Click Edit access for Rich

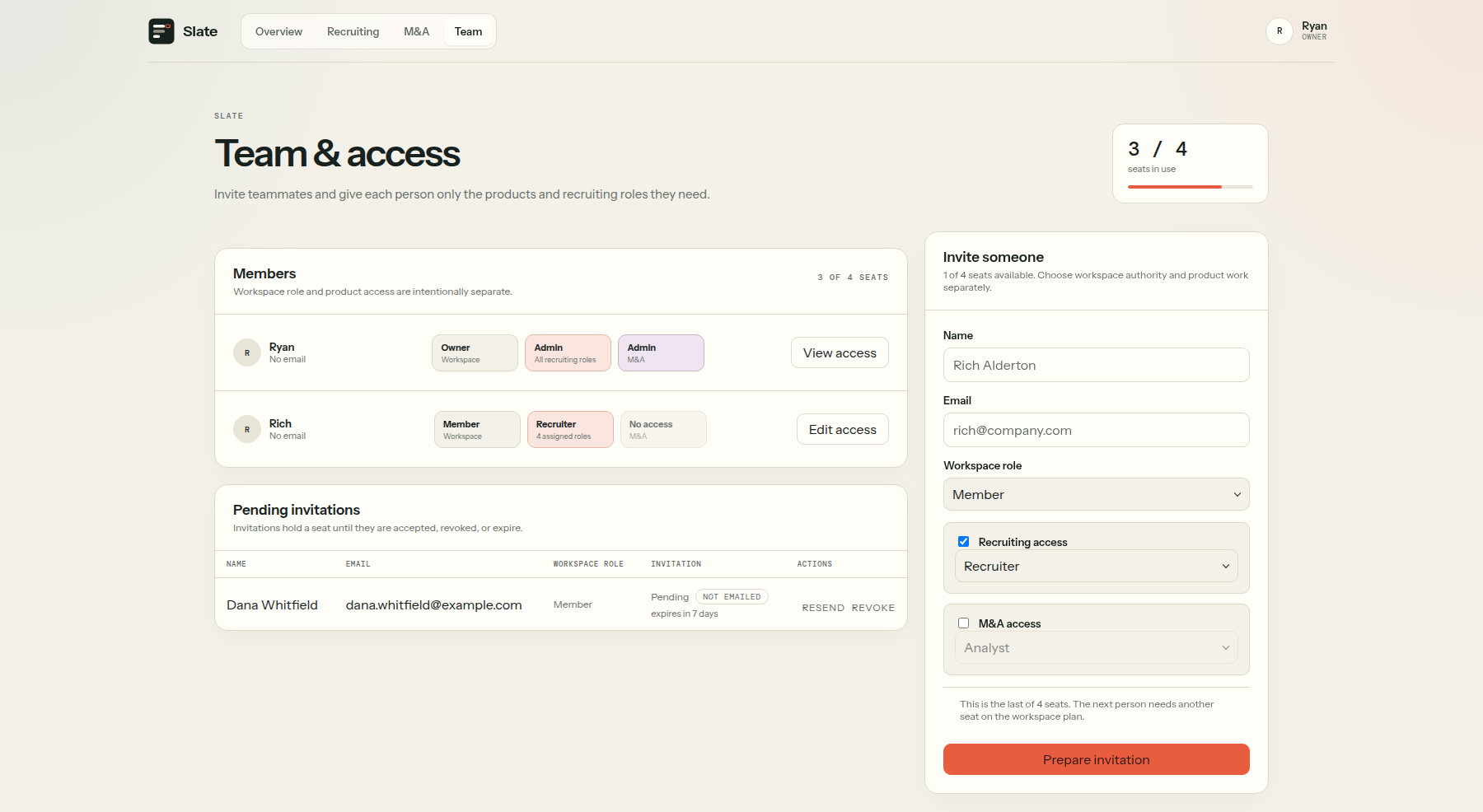pyautogui.click(x=842, y=429)
